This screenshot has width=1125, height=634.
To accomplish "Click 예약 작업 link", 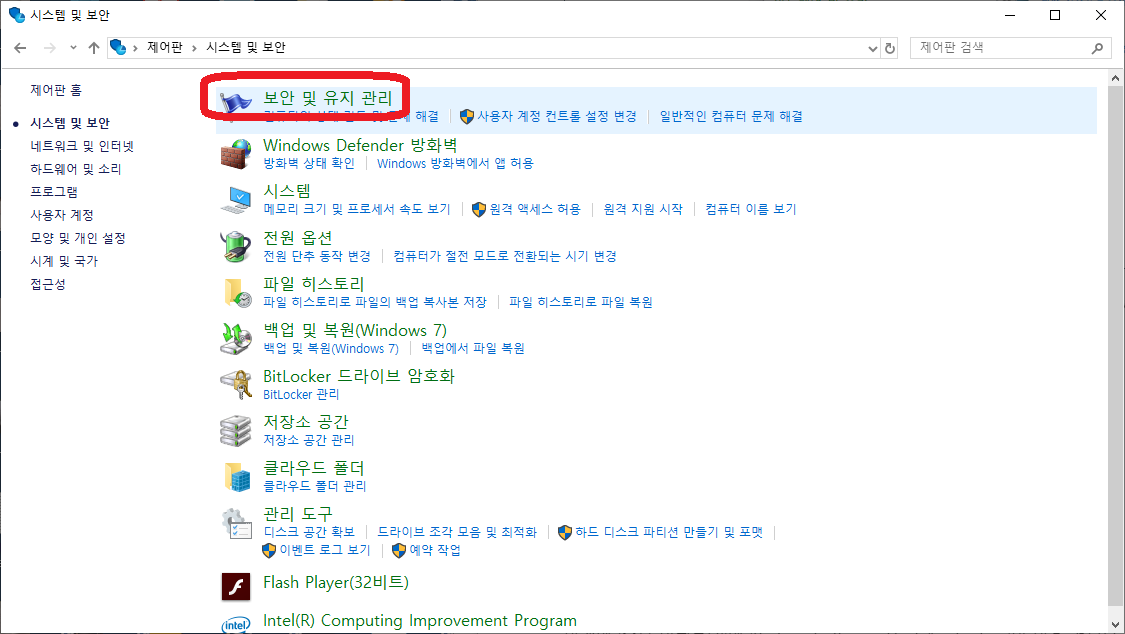I will [435, 550].
